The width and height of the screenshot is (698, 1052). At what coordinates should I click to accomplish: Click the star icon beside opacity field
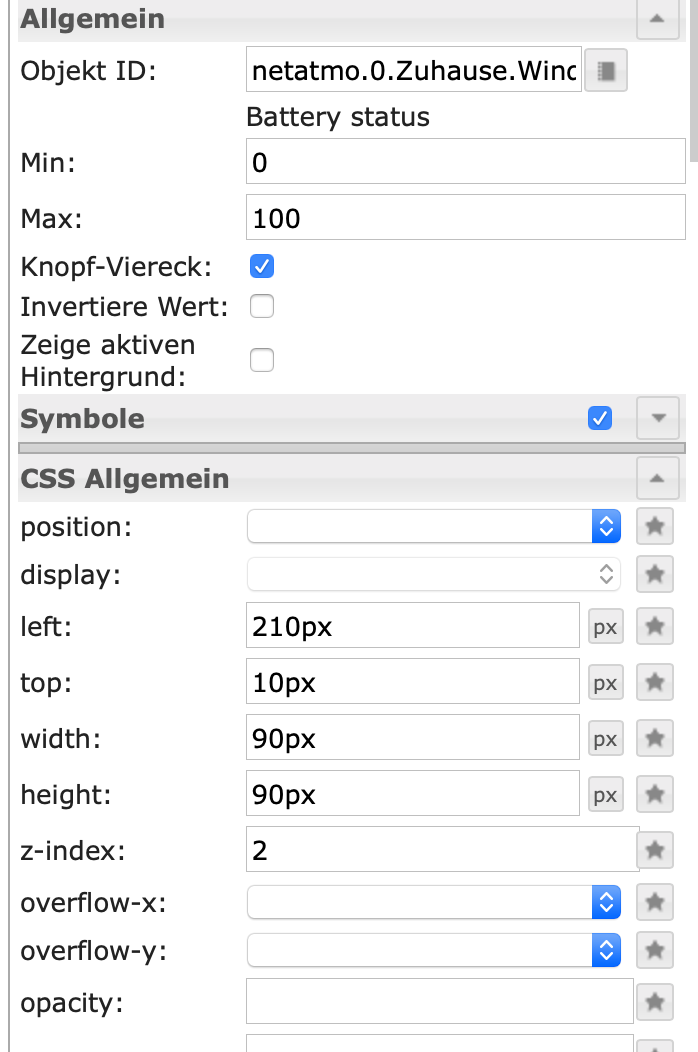(x=655, y=1001)
